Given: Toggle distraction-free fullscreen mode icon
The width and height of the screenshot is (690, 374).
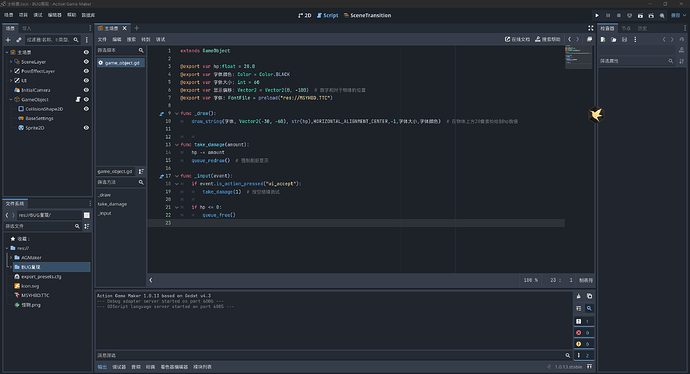Looking at the screenshot, I should [x=591, y=28].
